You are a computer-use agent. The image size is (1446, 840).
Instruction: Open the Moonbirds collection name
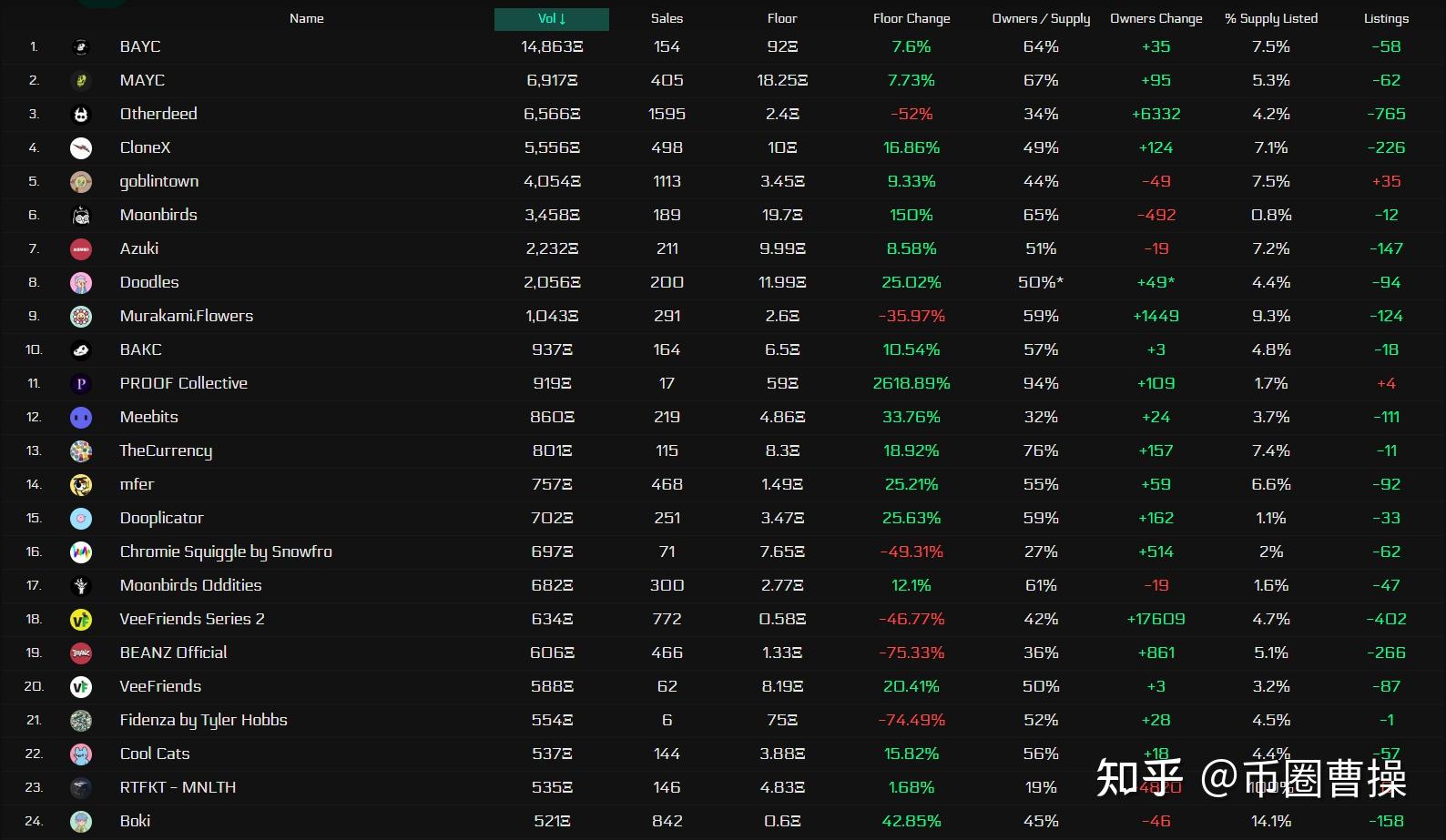[x=158, y=215]
